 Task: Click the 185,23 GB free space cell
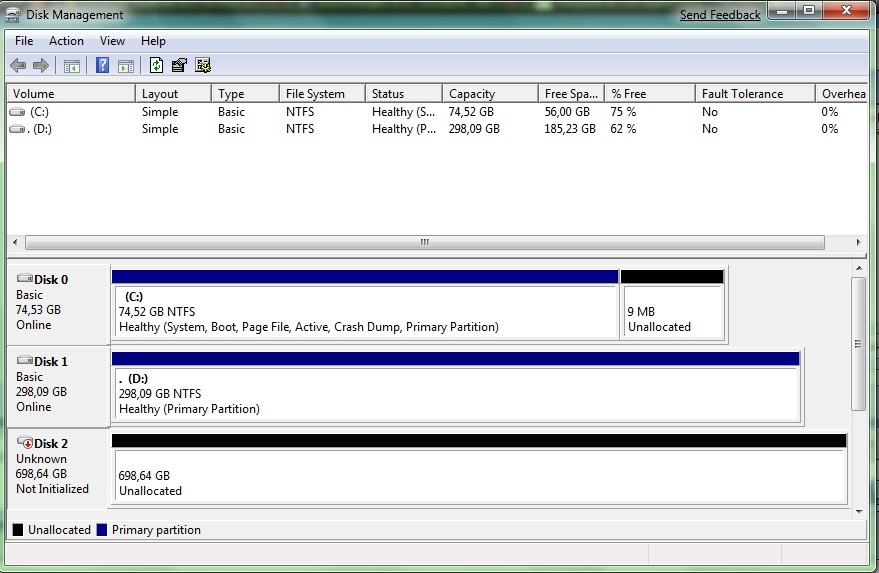570,129
